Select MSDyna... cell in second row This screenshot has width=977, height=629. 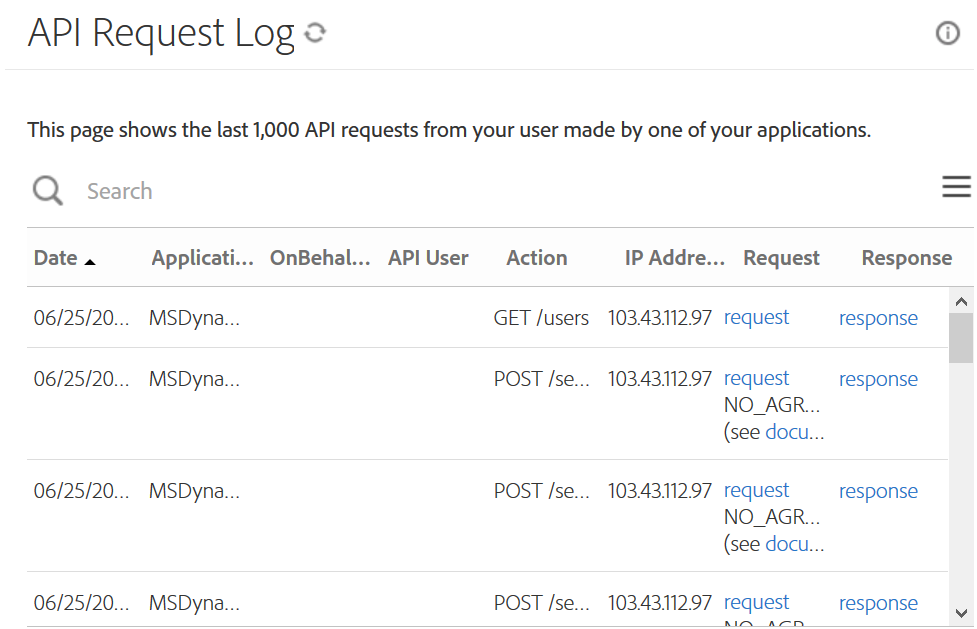click(194, 378)
